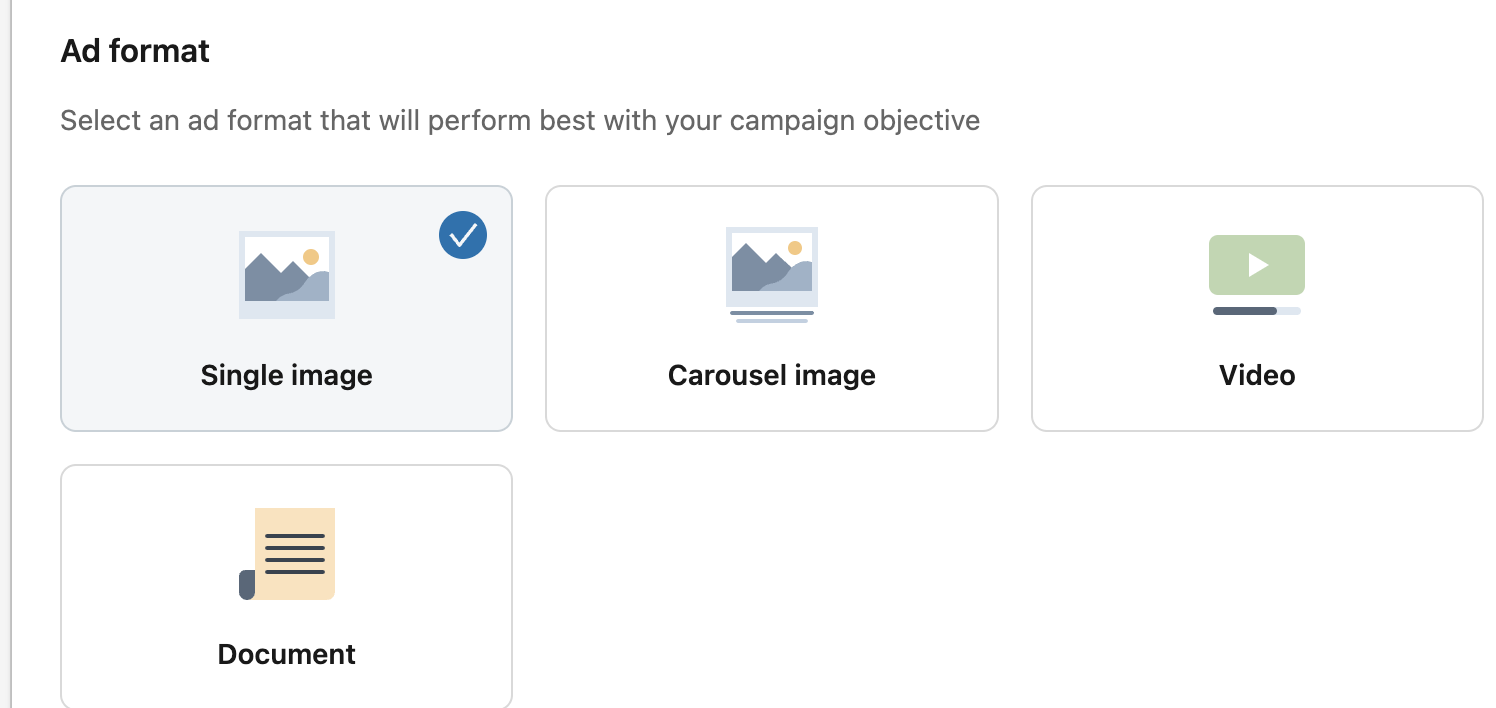This screenshot has height=708, width=1496.
Task: Click the sun dot in Carousel image icon
Action: 795,248
